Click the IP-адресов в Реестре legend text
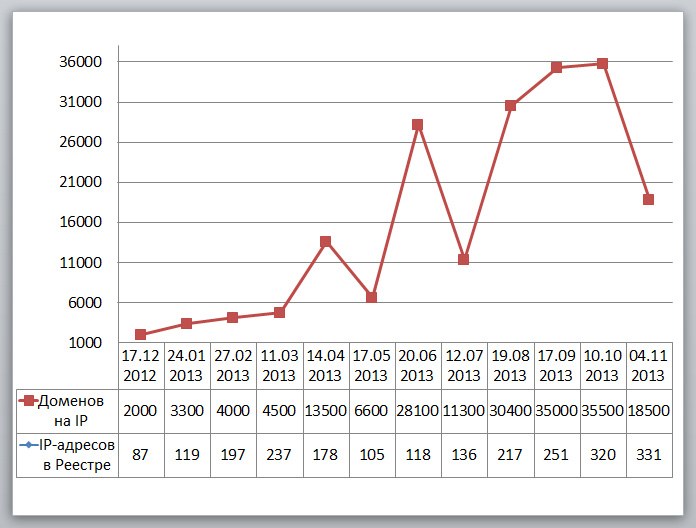 (74, 455)
